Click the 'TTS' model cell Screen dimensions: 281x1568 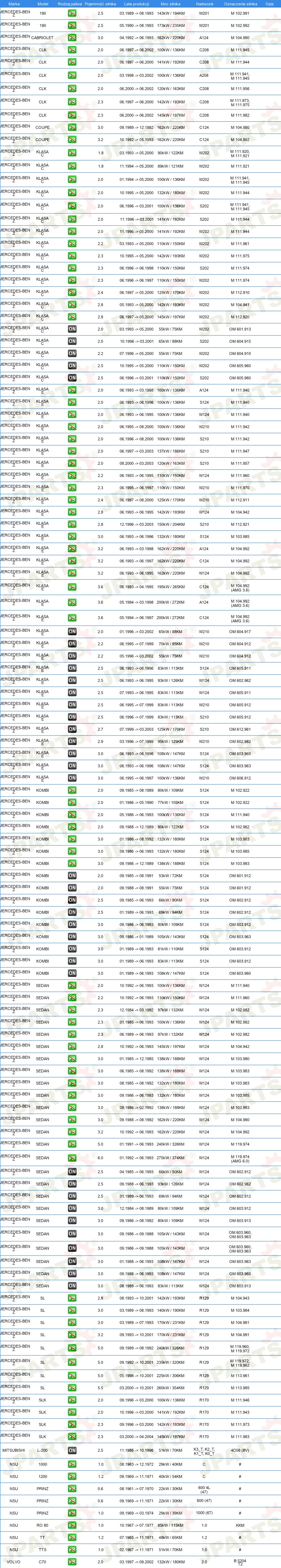pyautogui.click(x=43, y=1550)
